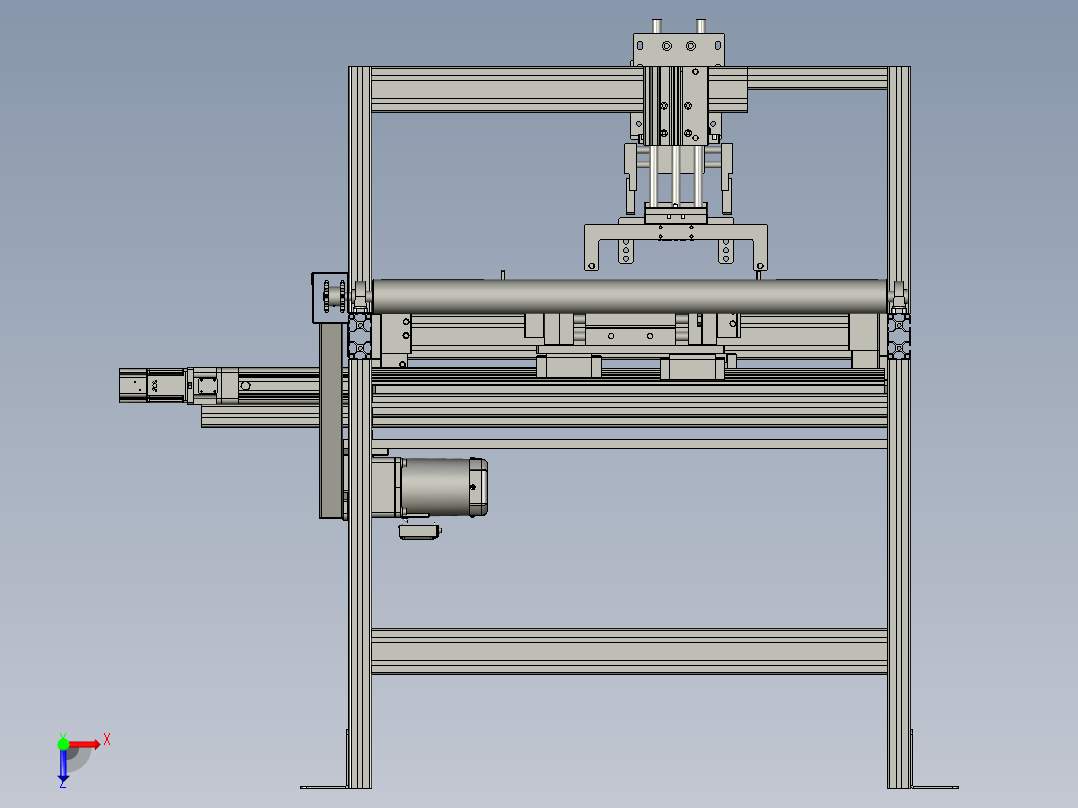This screenshot has height=808, width=1078.
Task: Click the red X axis arrow of the triad
Action: click(x=84, y=745)
